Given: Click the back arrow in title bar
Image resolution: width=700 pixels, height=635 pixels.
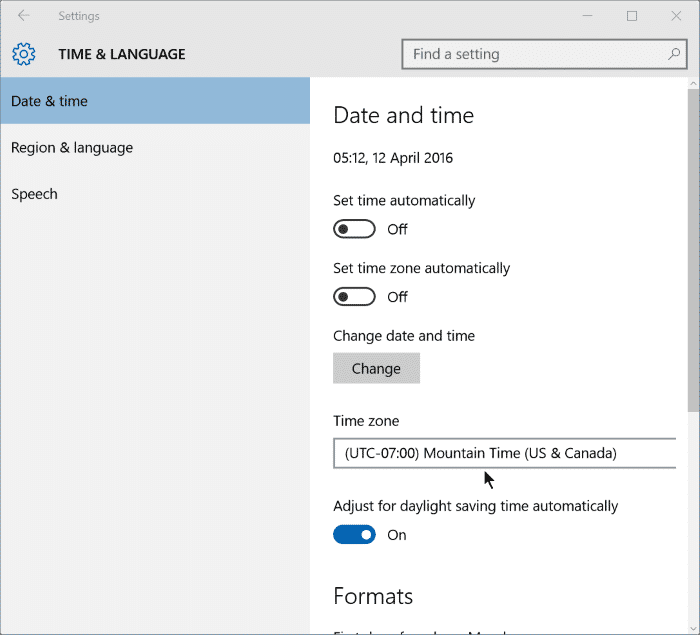Looking at the screenshot, I should point(23,16).
